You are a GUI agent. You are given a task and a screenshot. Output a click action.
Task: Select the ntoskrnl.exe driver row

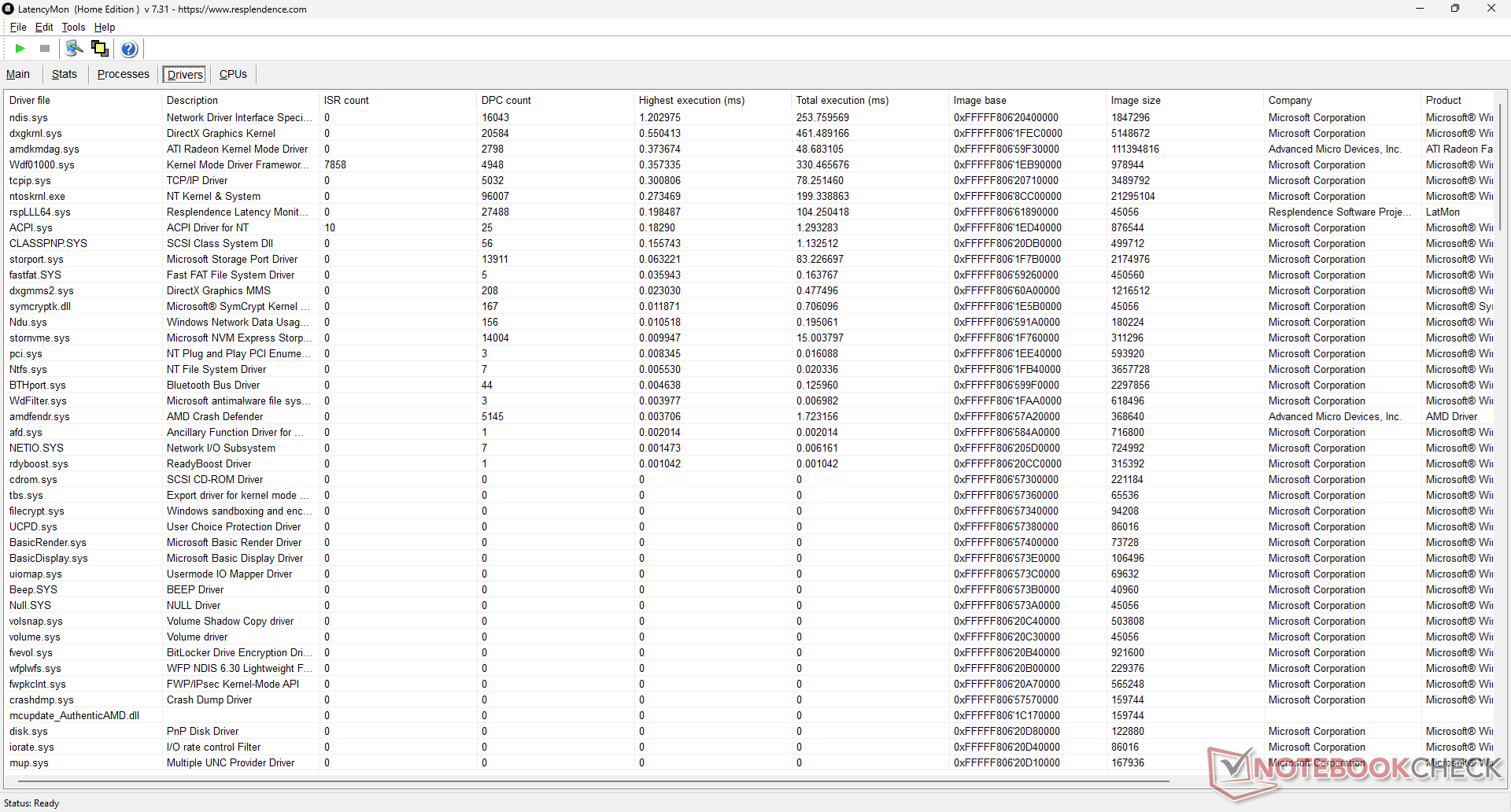click(749, 196)
